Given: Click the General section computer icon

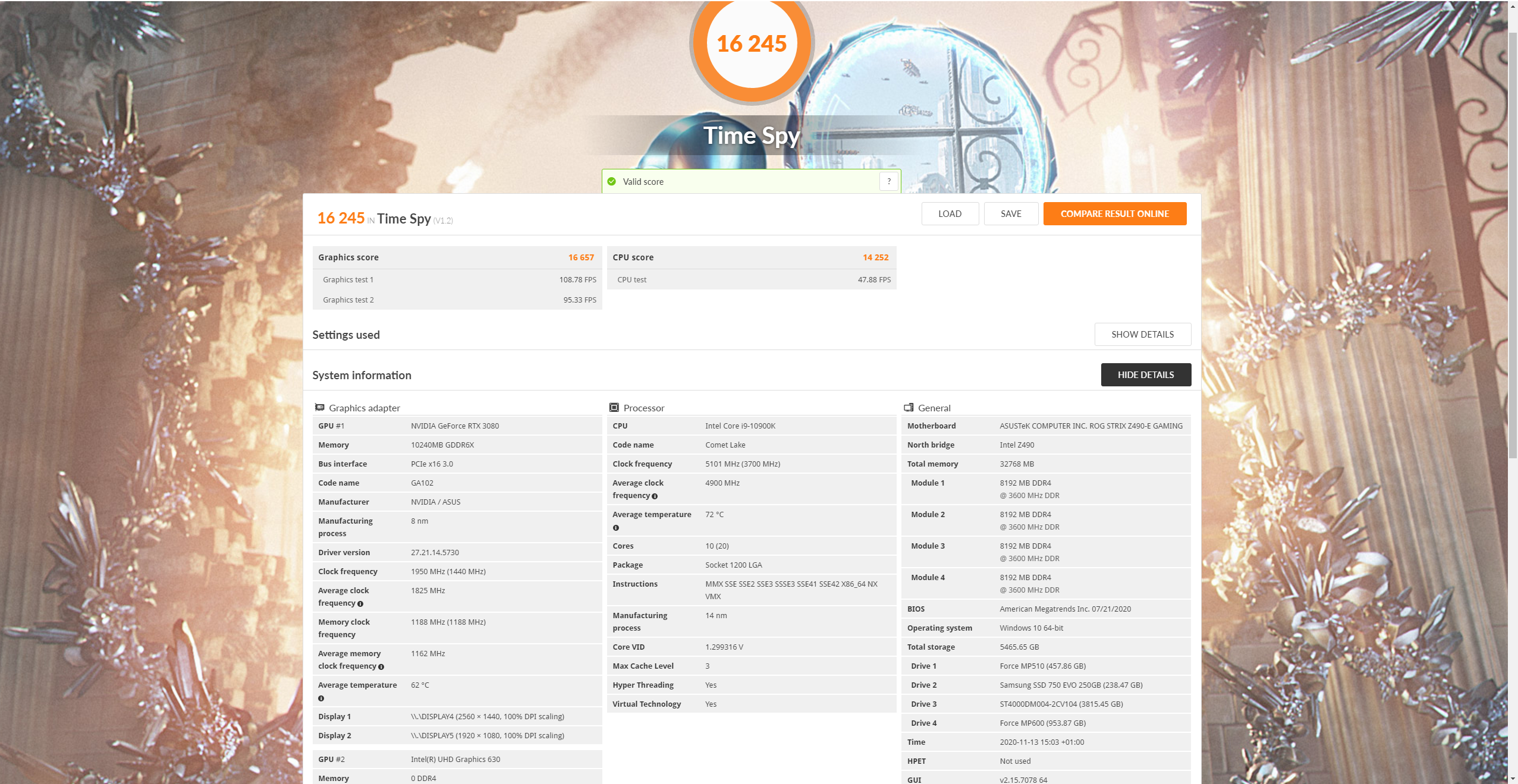Looking at the screenshot, I should [909, 408].
